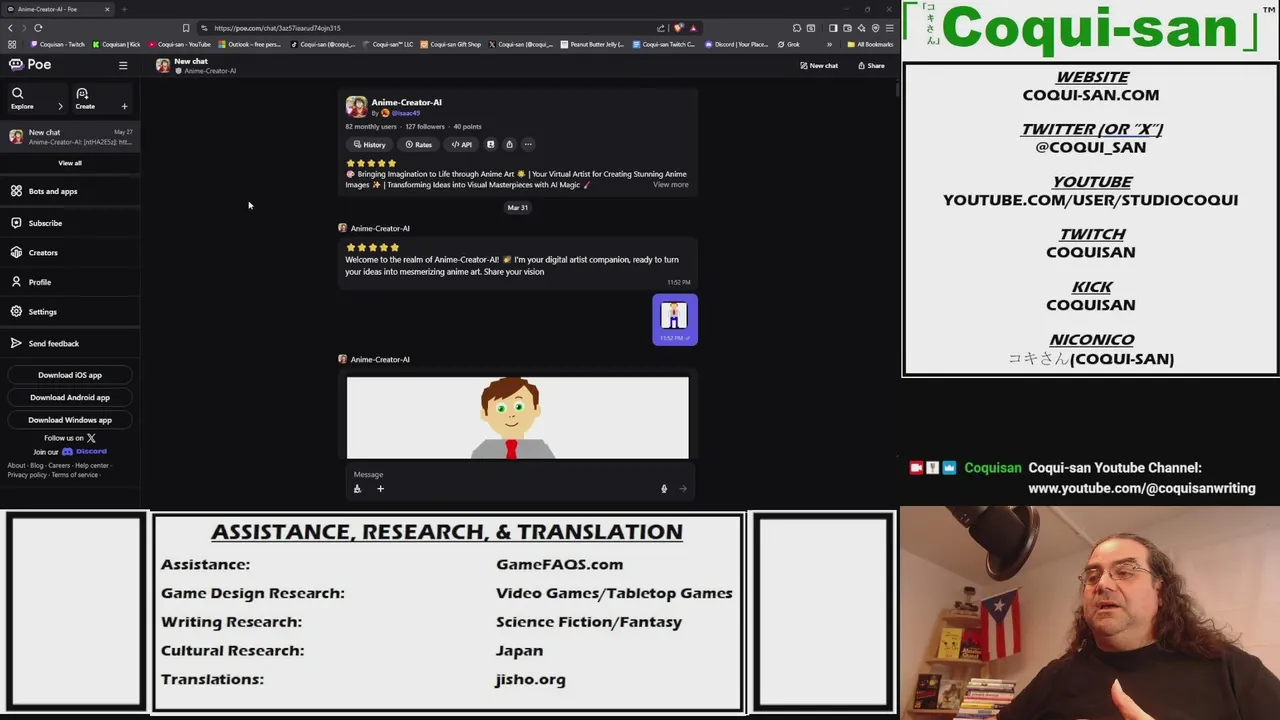
Task: Click Download iOS app button
Action: tap(70, 375)
